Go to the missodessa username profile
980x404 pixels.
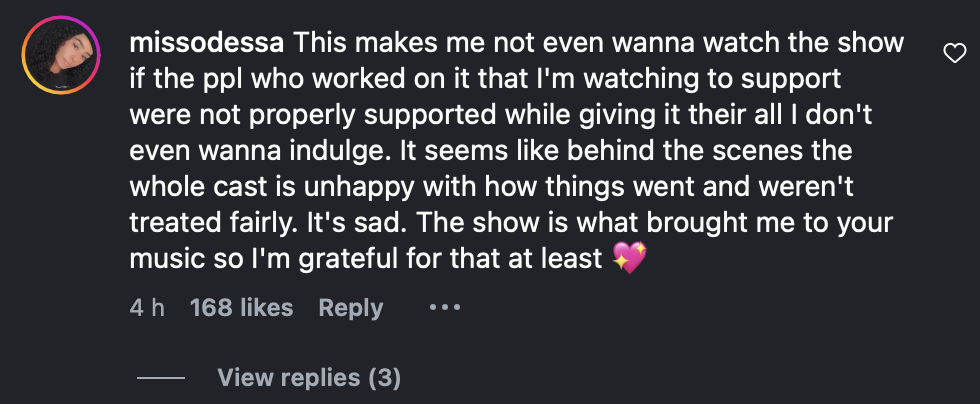208,44
